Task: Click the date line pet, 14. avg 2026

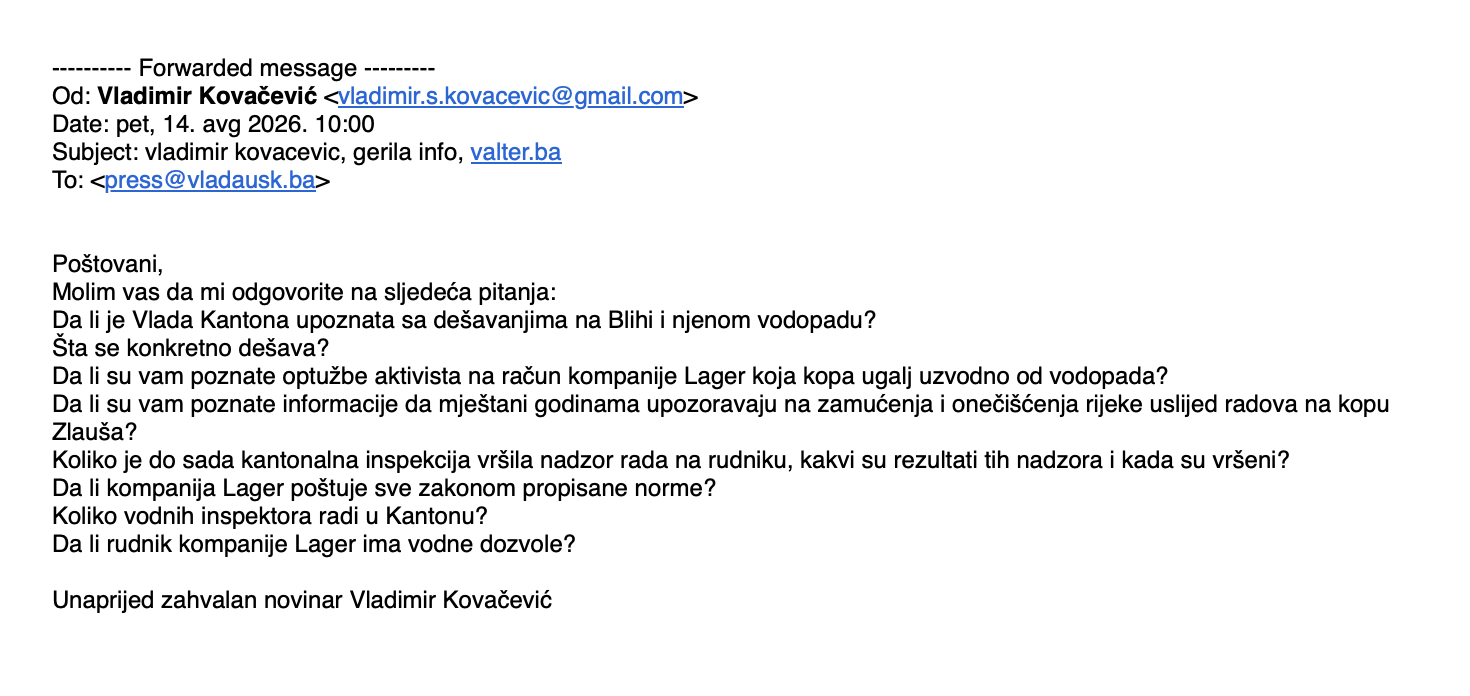Action: point(214,125)
